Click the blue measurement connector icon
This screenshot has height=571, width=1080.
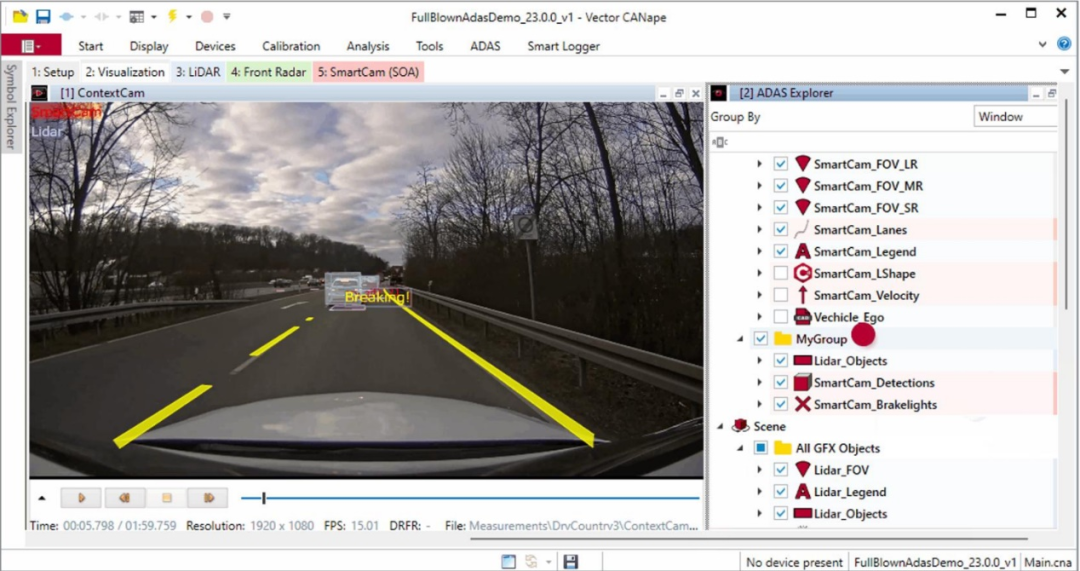66,16
